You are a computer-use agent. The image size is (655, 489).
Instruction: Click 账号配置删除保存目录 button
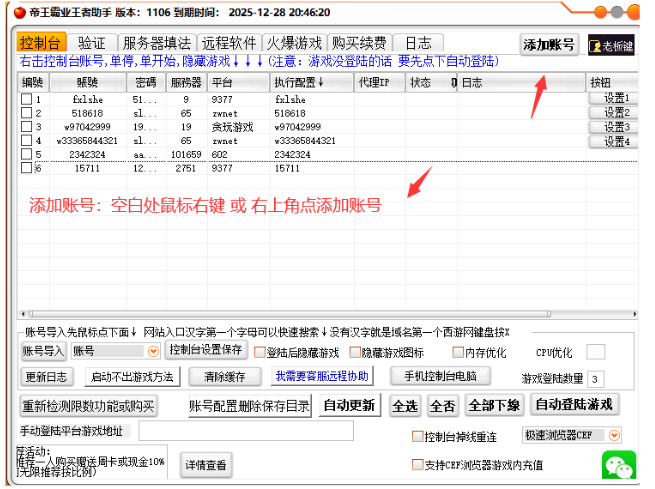point(250,406)
